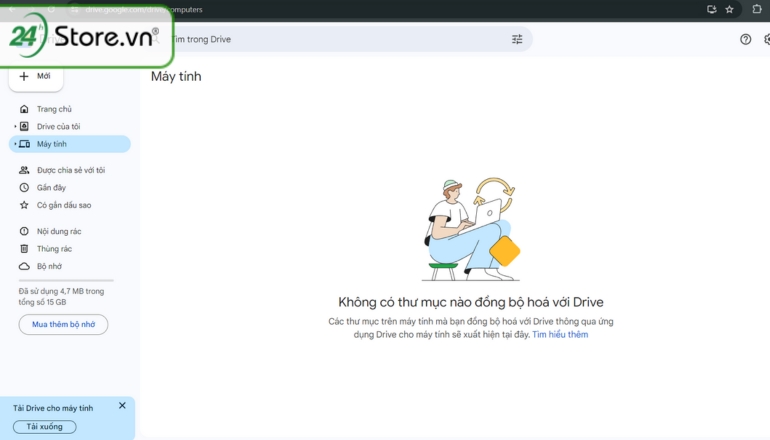The height and width of the screenshot is (440, 770).
Task: Click the drive icon beside Drive của tôi
Action: coord(24,127)
